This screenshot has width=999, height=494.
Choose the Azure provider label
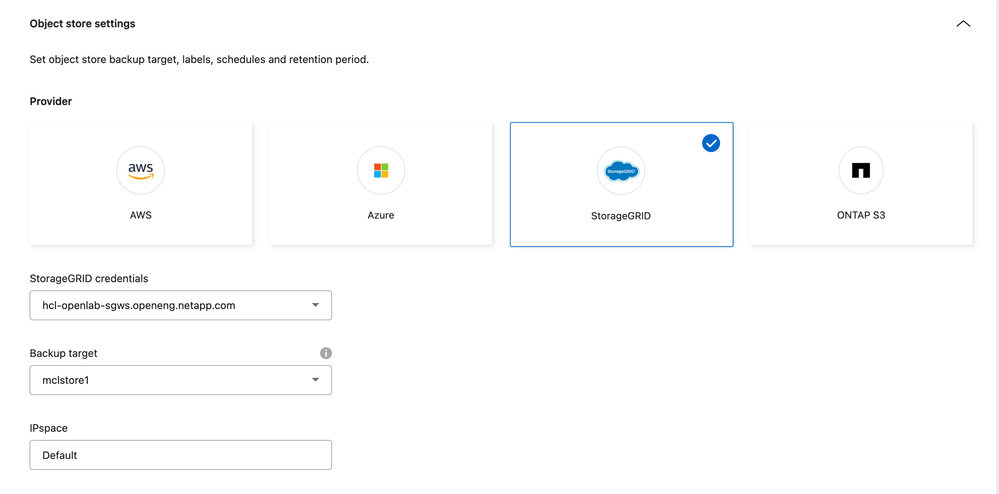381,215
